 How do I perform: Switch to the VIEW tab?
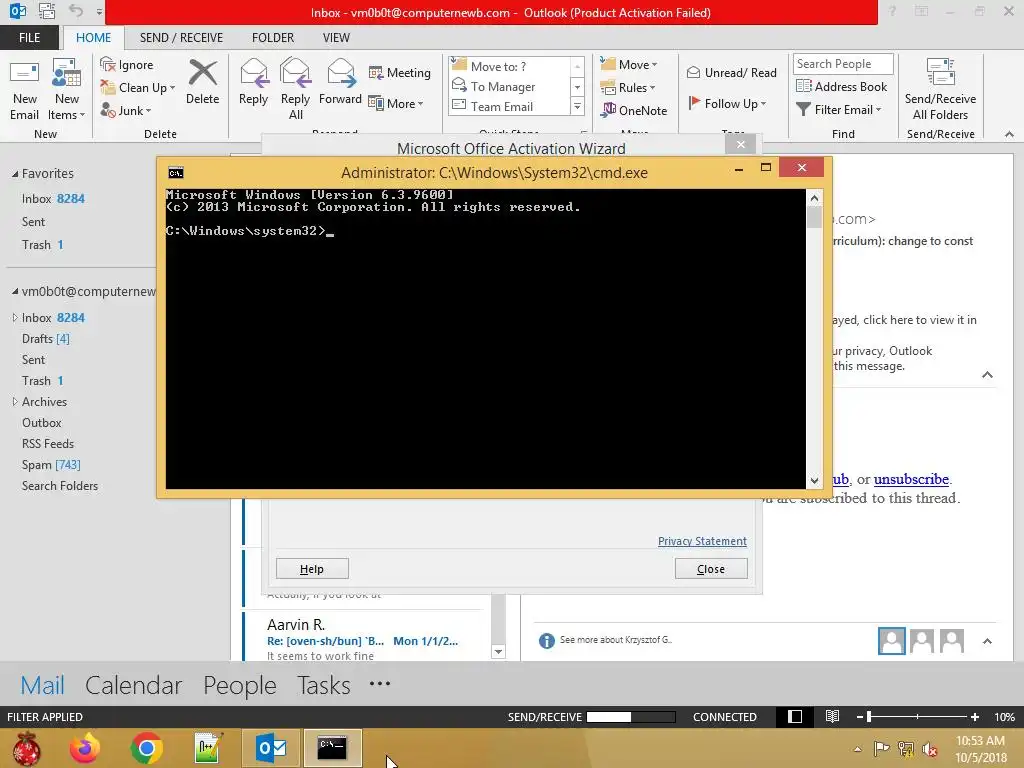coord(336,38)
